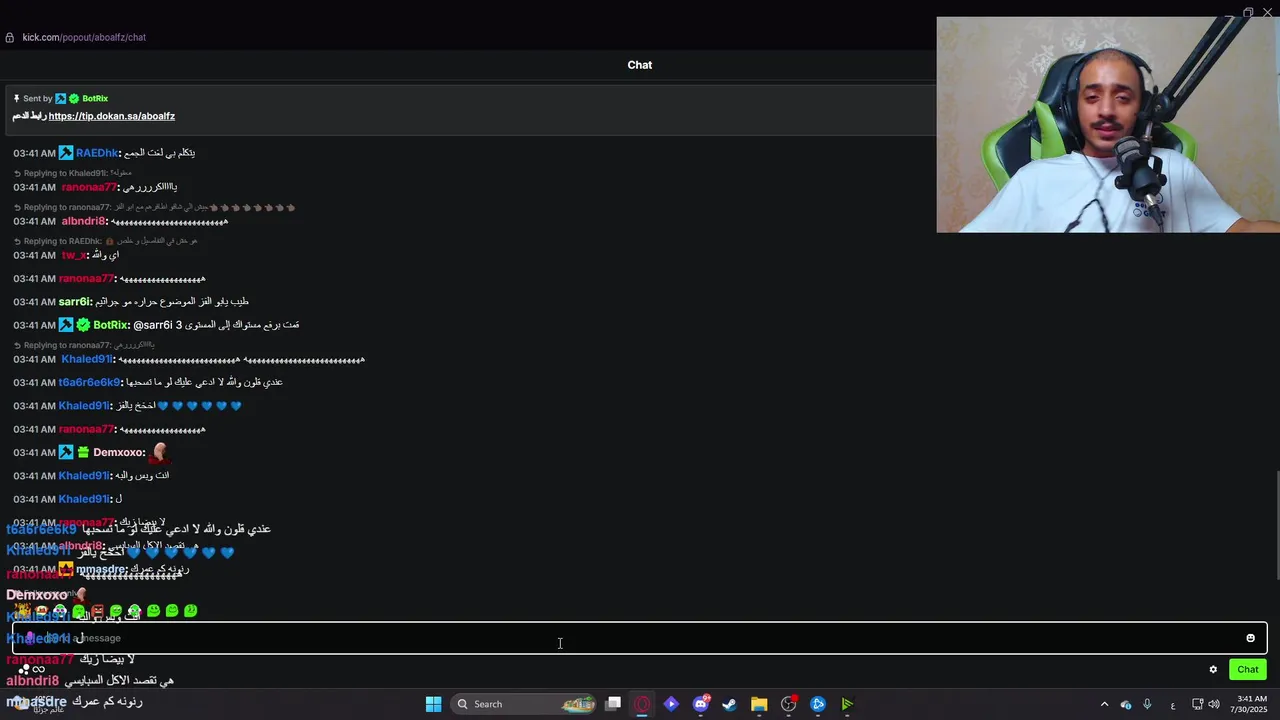Image resolution: width=1280 pixels, height=720 pixels.
Task: Open Discord from the taskbar
Action: (x=701, y=704)
